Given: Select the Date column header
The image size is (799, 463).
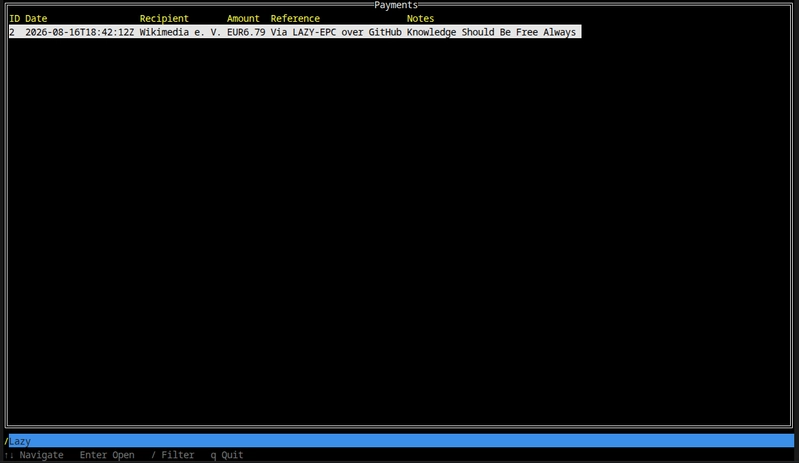Looking at the screenshot, I should [x=36, y=18].
